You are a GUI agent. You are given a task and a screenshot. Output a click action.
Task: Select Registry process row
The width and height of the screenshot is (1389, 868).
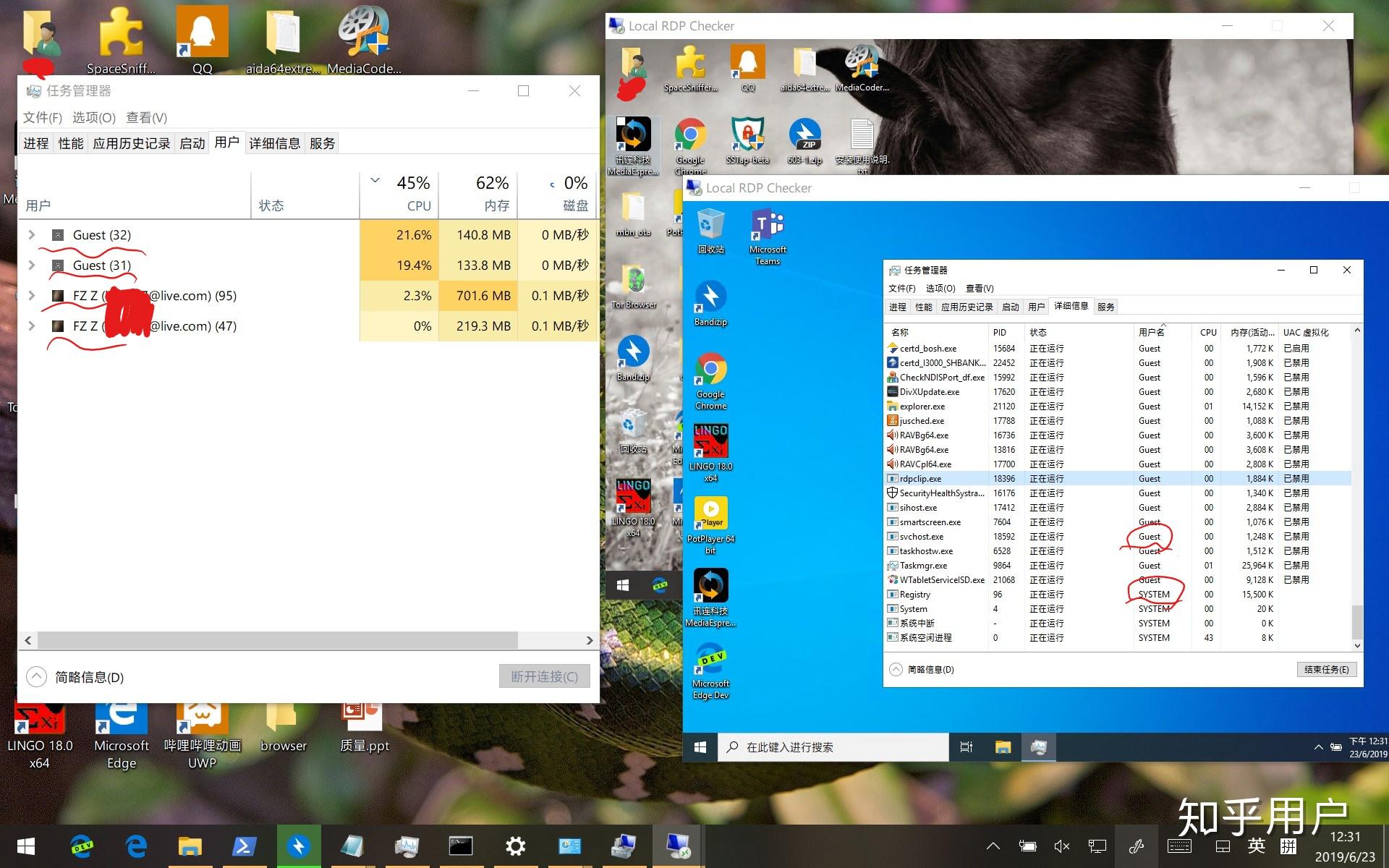pyautogui.click(x=1118, y=595)
